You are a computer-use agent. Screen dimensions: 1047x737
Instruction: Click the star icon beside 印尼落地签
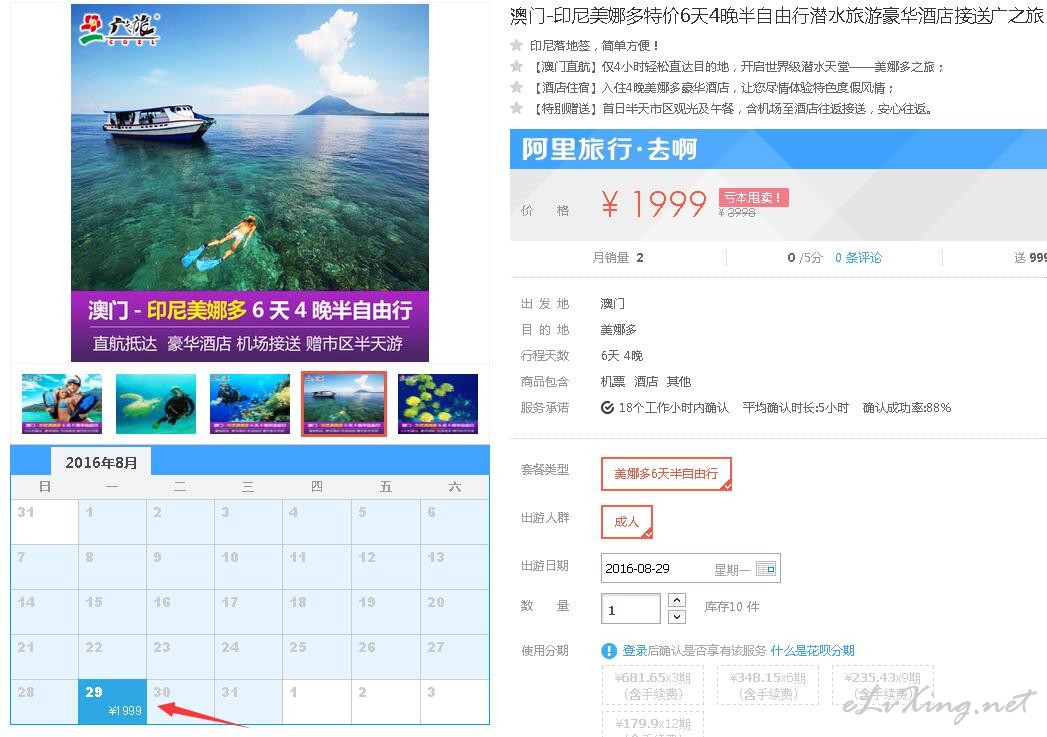point(516,45)
